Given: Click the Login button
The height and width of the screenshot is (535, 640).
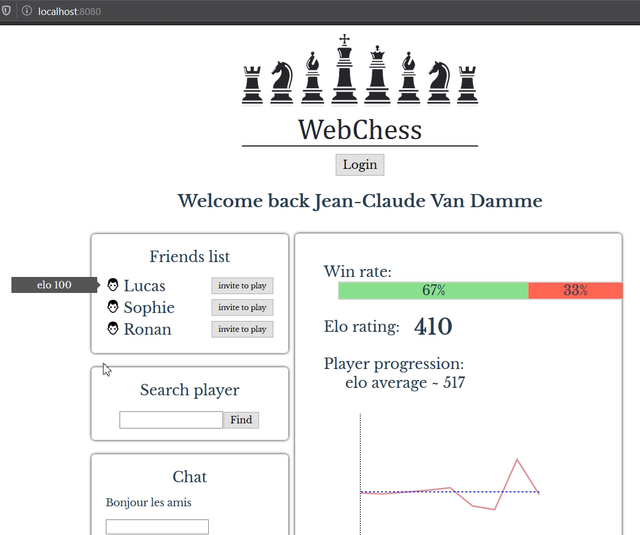Looking at the screenshot, I should pos(360,165).
